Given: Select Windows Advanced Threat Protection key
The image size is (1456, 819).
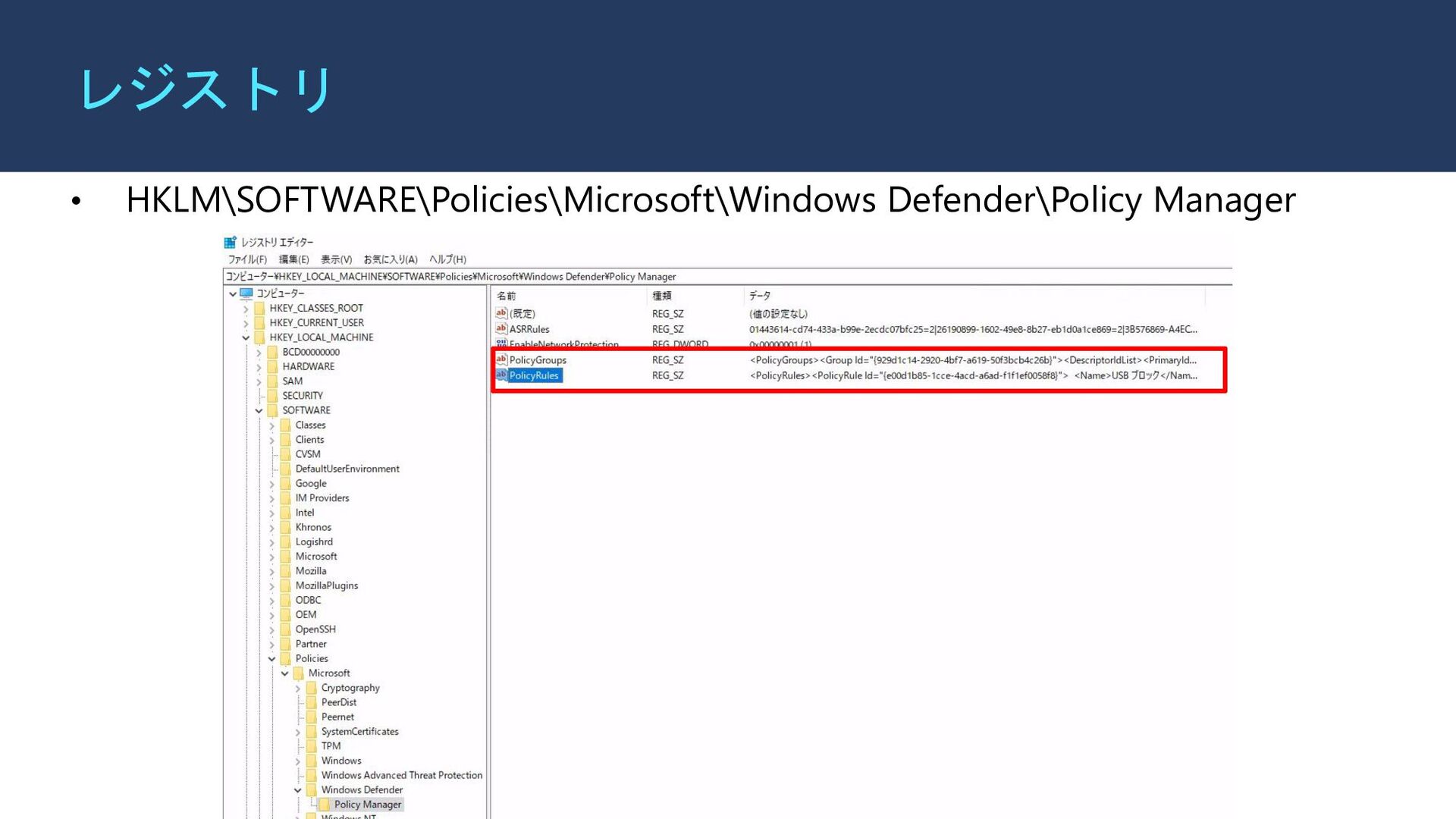Looking at the screenshot, I should pyautogui.click(x=402, y=776).
